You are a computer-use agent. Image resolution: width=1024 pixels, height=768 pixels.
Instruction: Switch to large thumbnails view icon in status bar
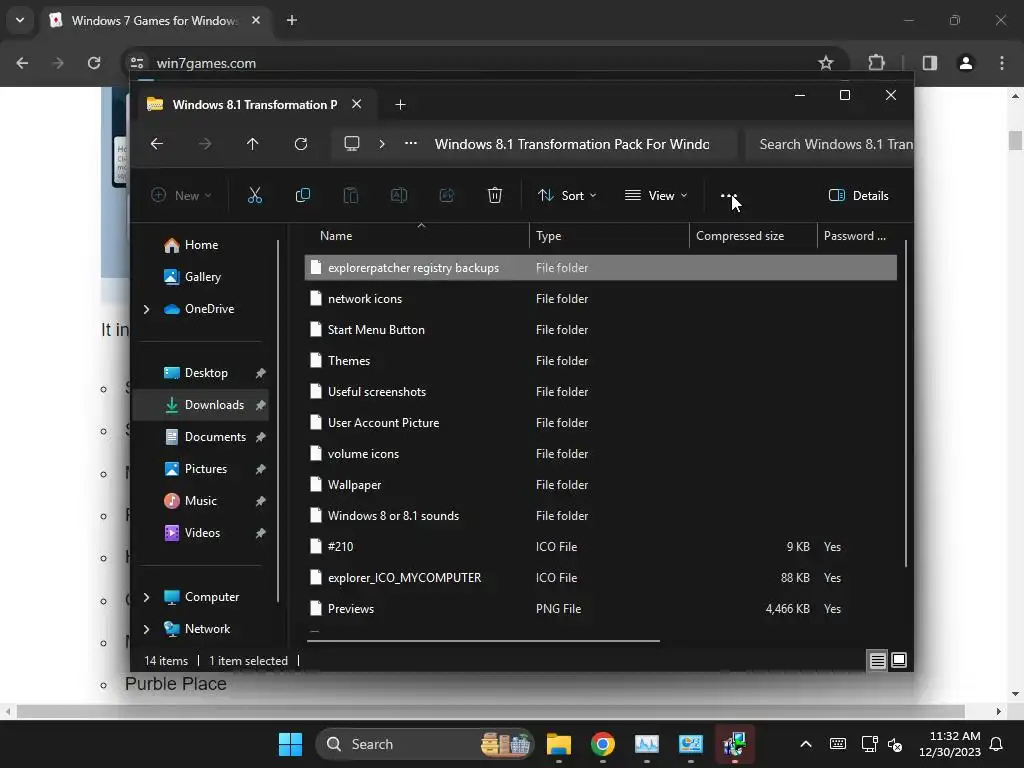point(899,661)
